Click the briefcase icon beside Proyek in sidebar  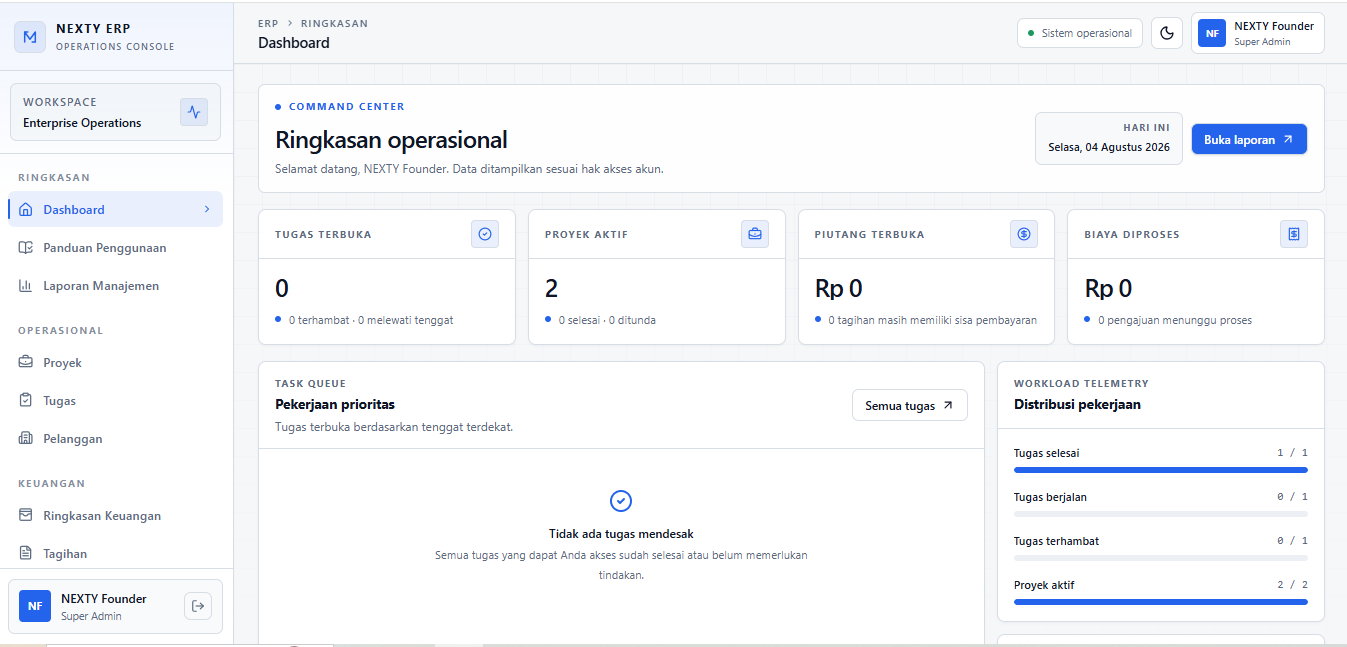pos(26,363)
